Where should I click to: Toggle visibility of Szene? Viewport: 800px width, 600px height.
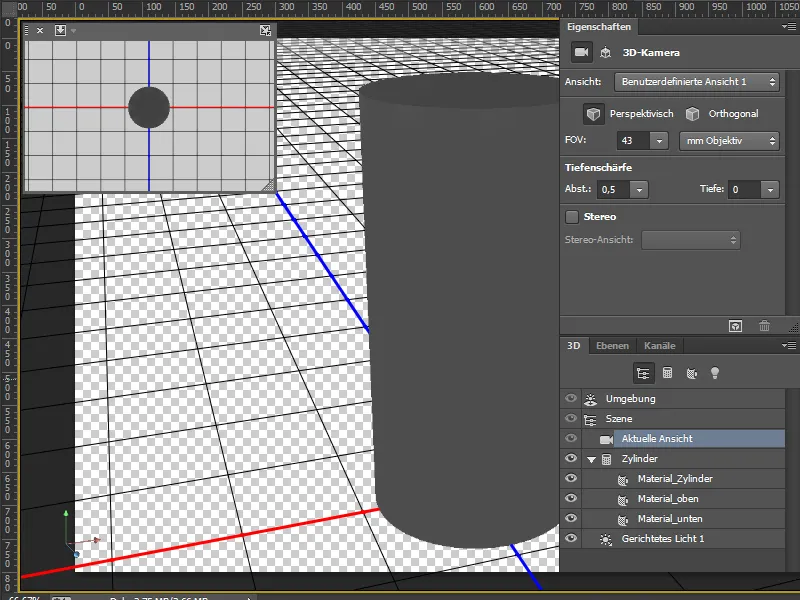571,418
